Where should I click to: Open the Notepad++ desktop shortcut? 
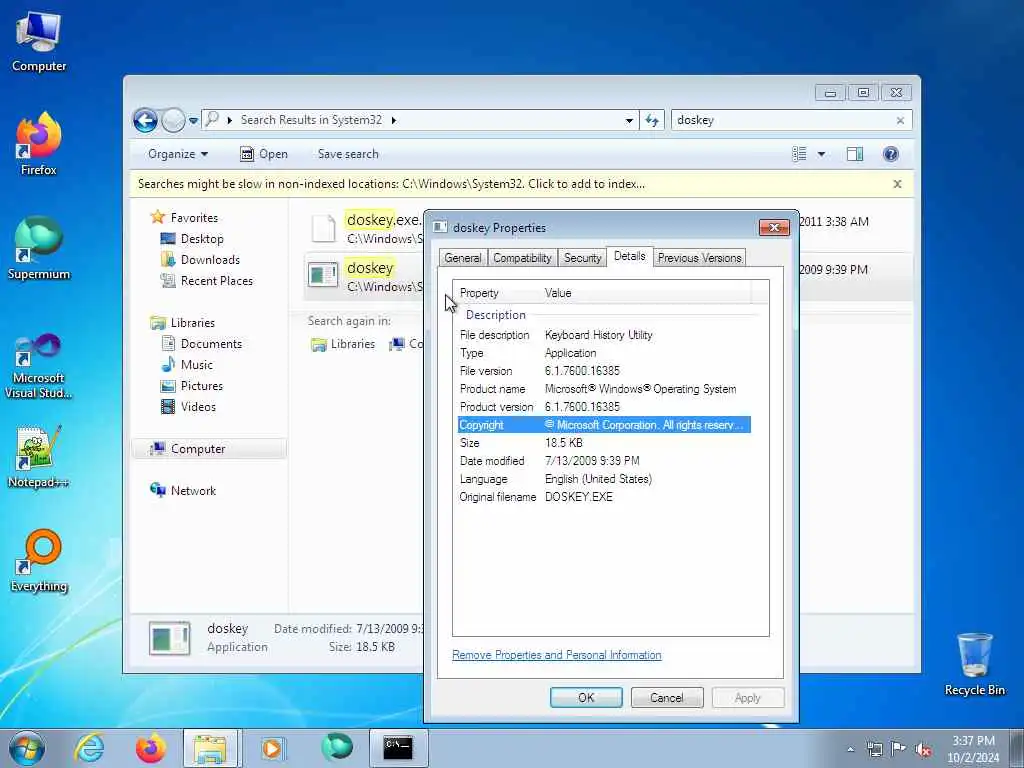pos(39,457)
